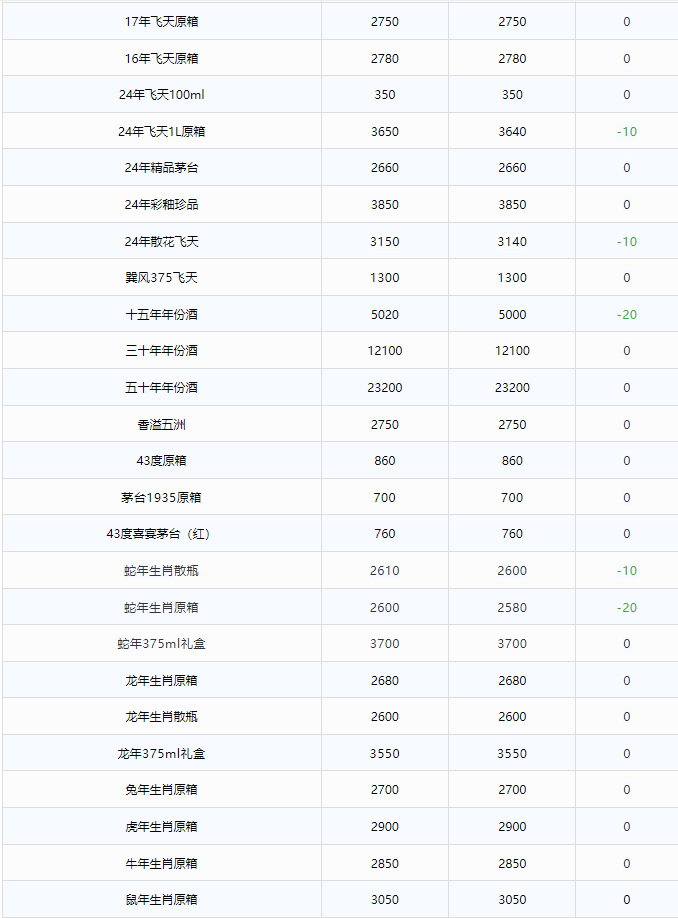This screenshot has width=678, height=918.
Task: Select the 五十年年份酒 row label
Action: [162, 388]
